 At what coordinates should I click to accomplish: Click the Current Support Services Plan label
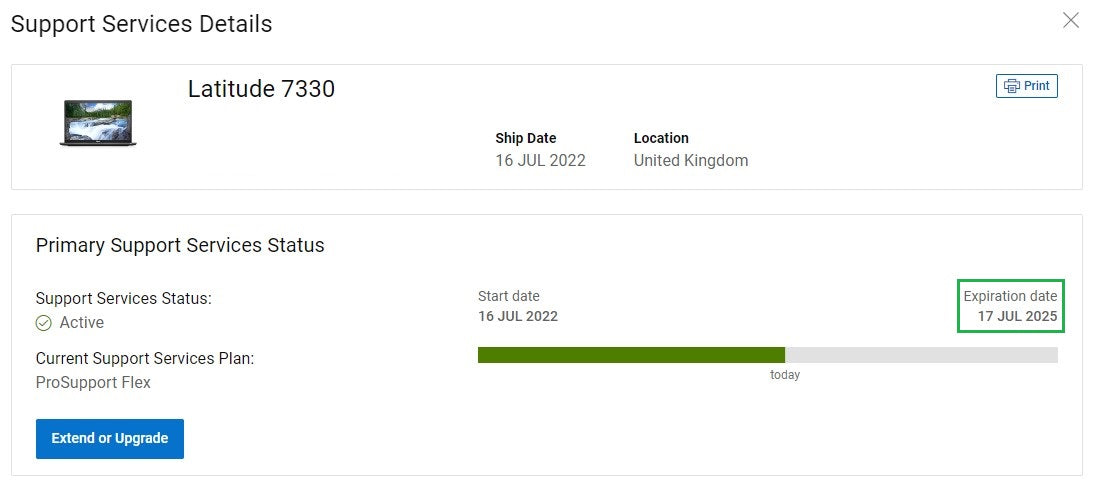tap(145, 359)
